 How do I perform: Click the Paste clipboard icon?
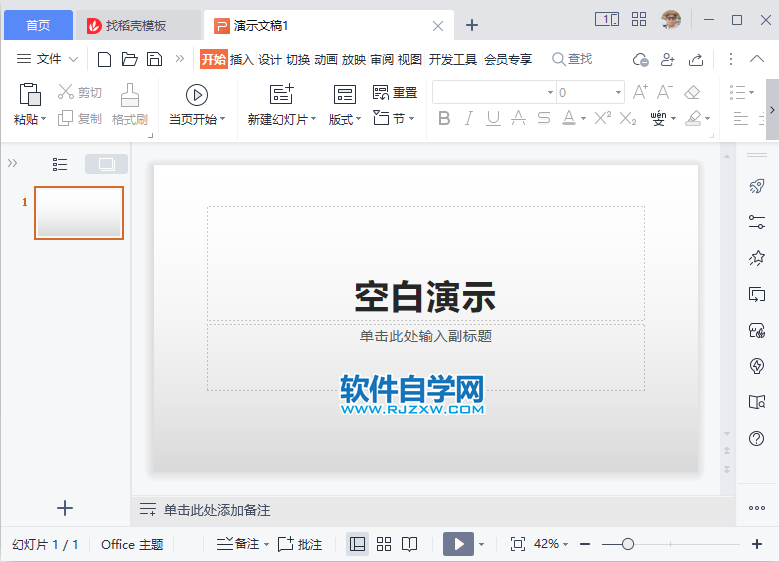coord(30,94)
